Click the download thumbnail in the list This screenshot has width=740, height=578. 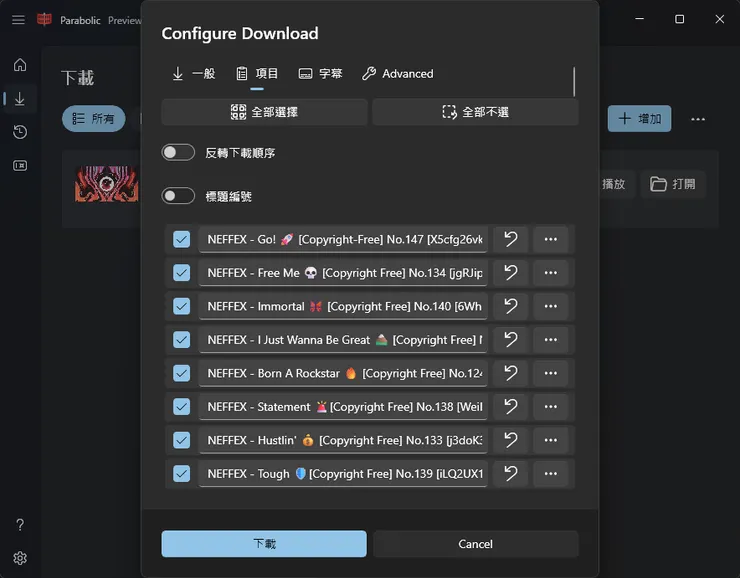pos(107,184)
